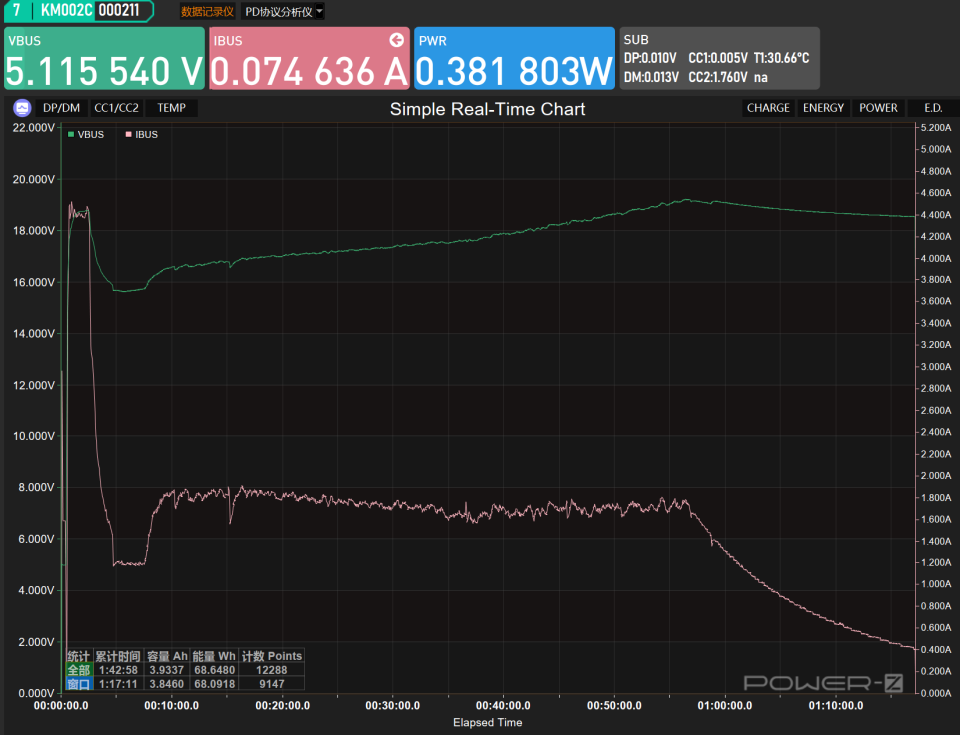Image resolution: width=960 pixels, height=735 pixels.
Task: Click the 00:30:00.0 time axis tick
Action: (x=392, y=706)
